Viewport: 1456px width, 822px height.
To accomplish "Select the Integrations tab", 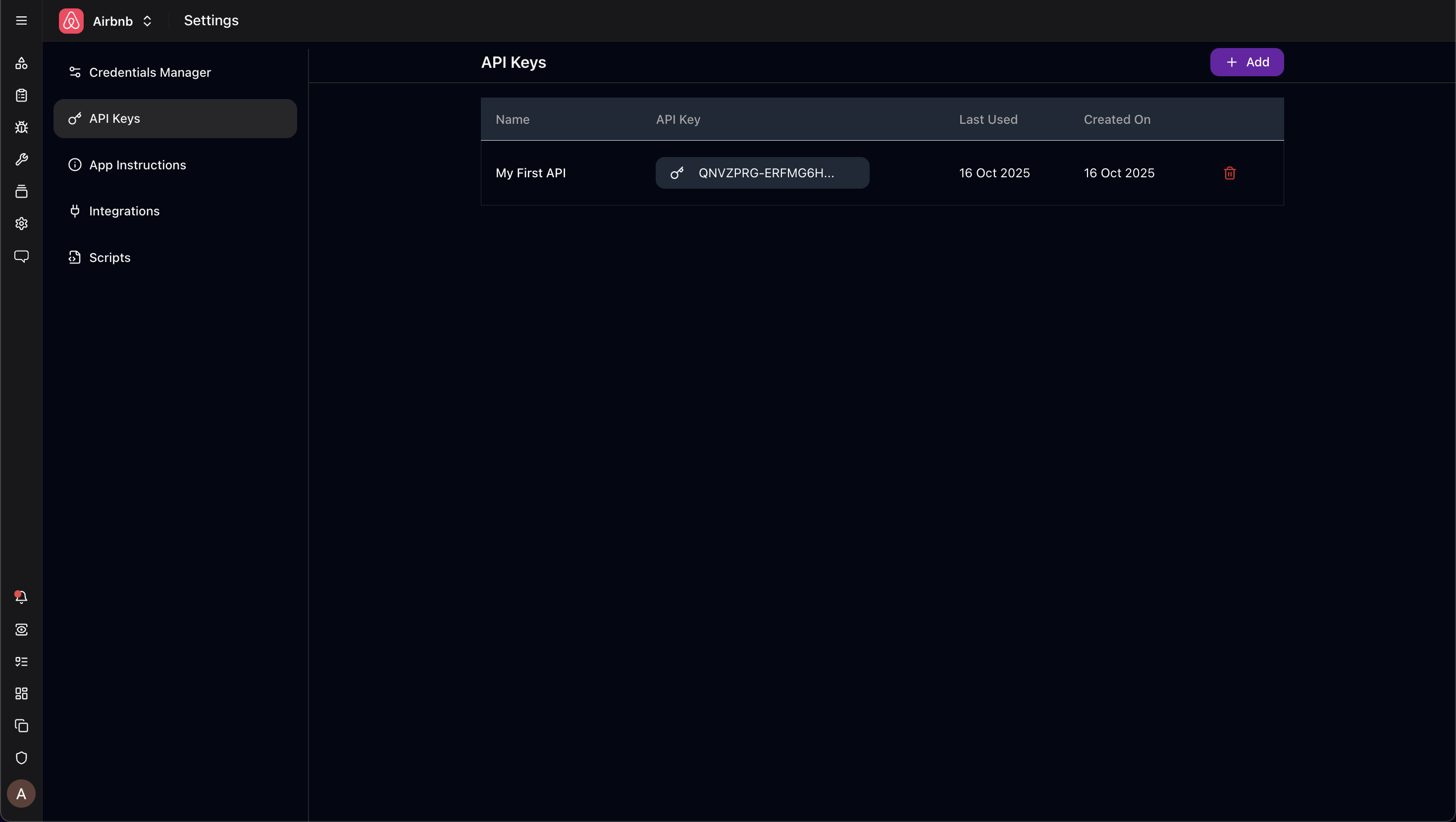I will pyautogui.click(x=124, y=211).
